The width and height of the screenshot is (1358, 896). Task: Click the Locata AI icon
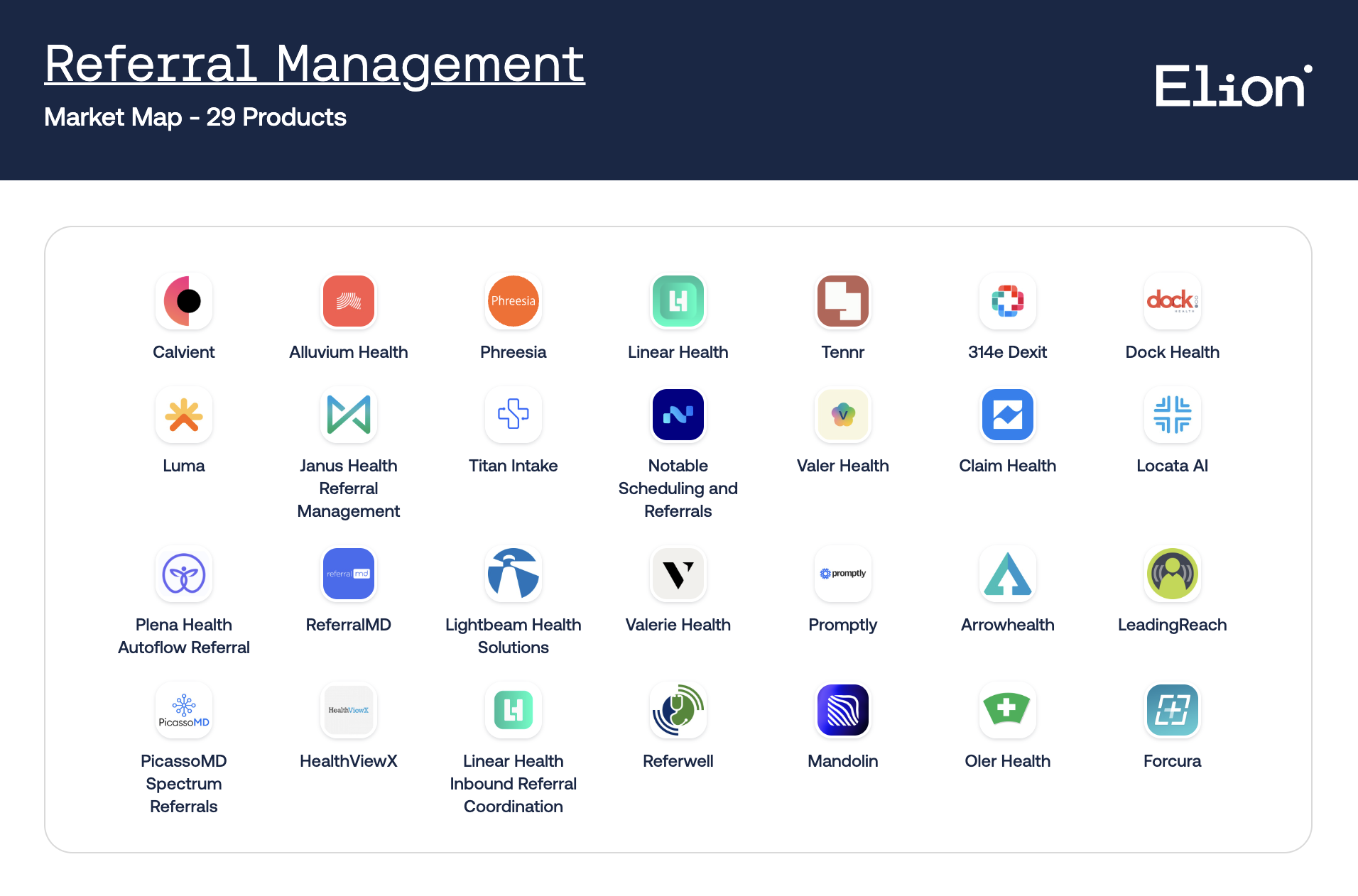[1173, 415]
